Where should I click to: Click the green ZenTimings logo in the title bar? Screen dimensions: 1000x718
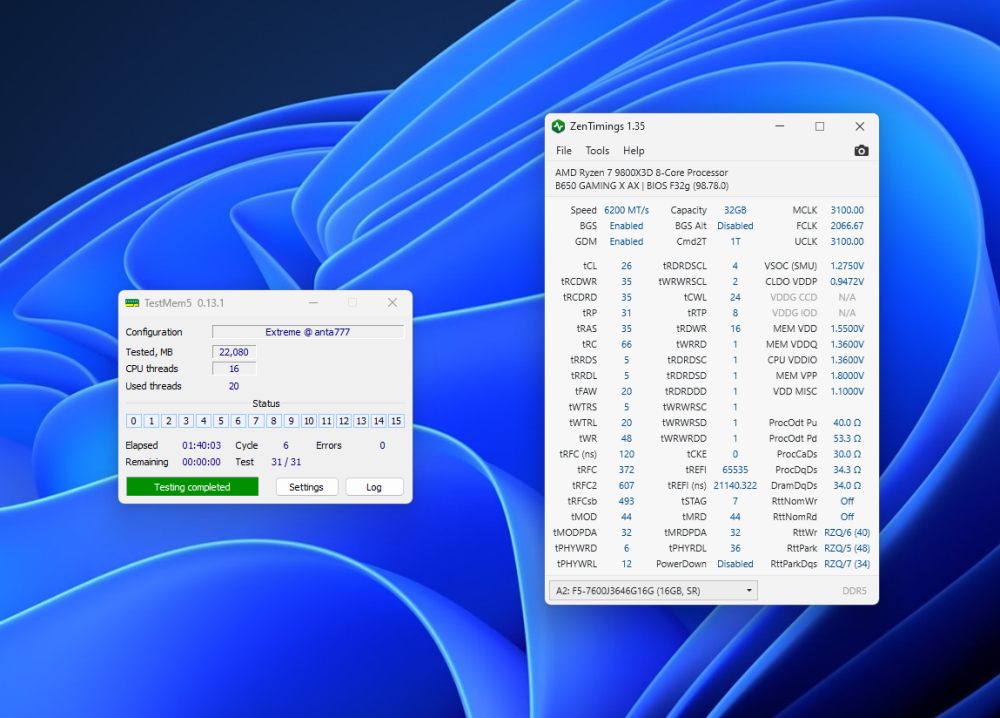(x=560, y=126)
